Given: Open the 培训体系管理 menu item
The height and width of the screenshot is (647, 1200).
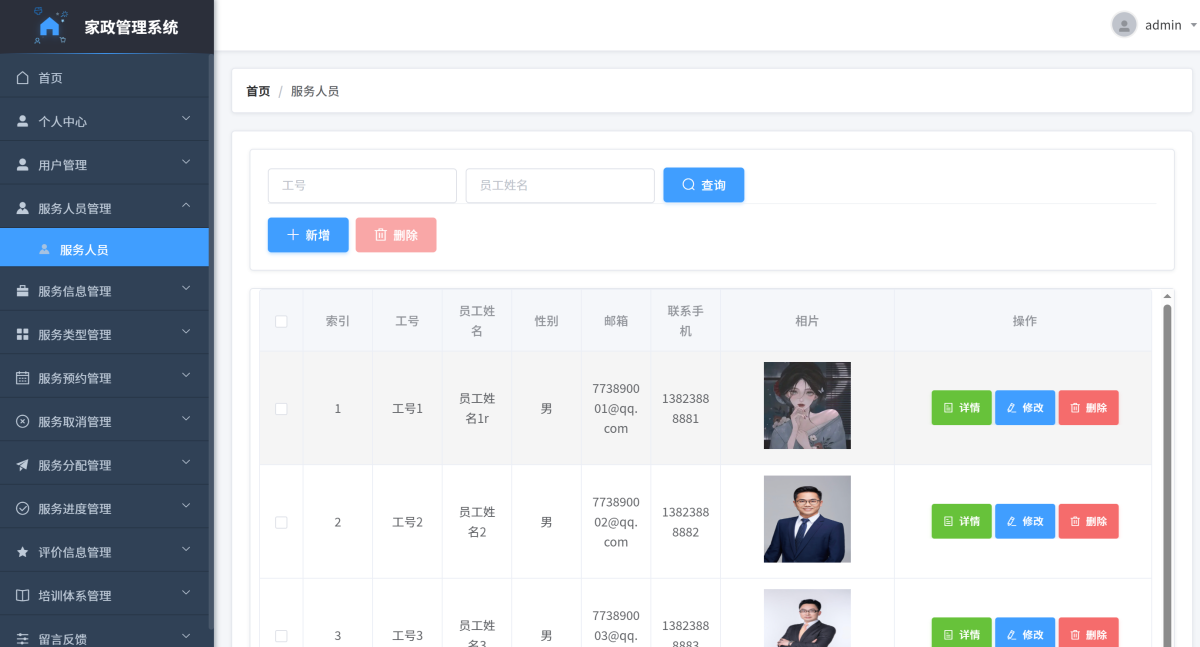Looking at the screenshot, I should tap(75, 596).
